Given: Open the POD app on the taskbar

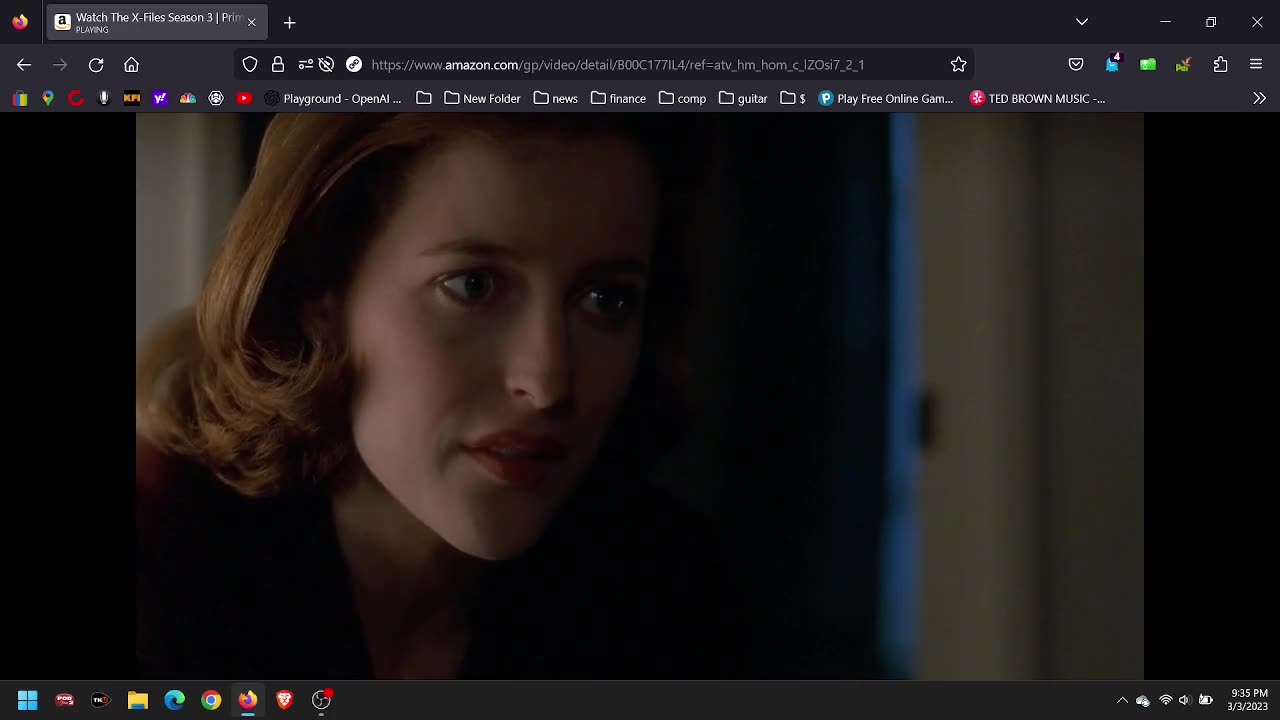Looking at the screenshot, I should 64,700.
